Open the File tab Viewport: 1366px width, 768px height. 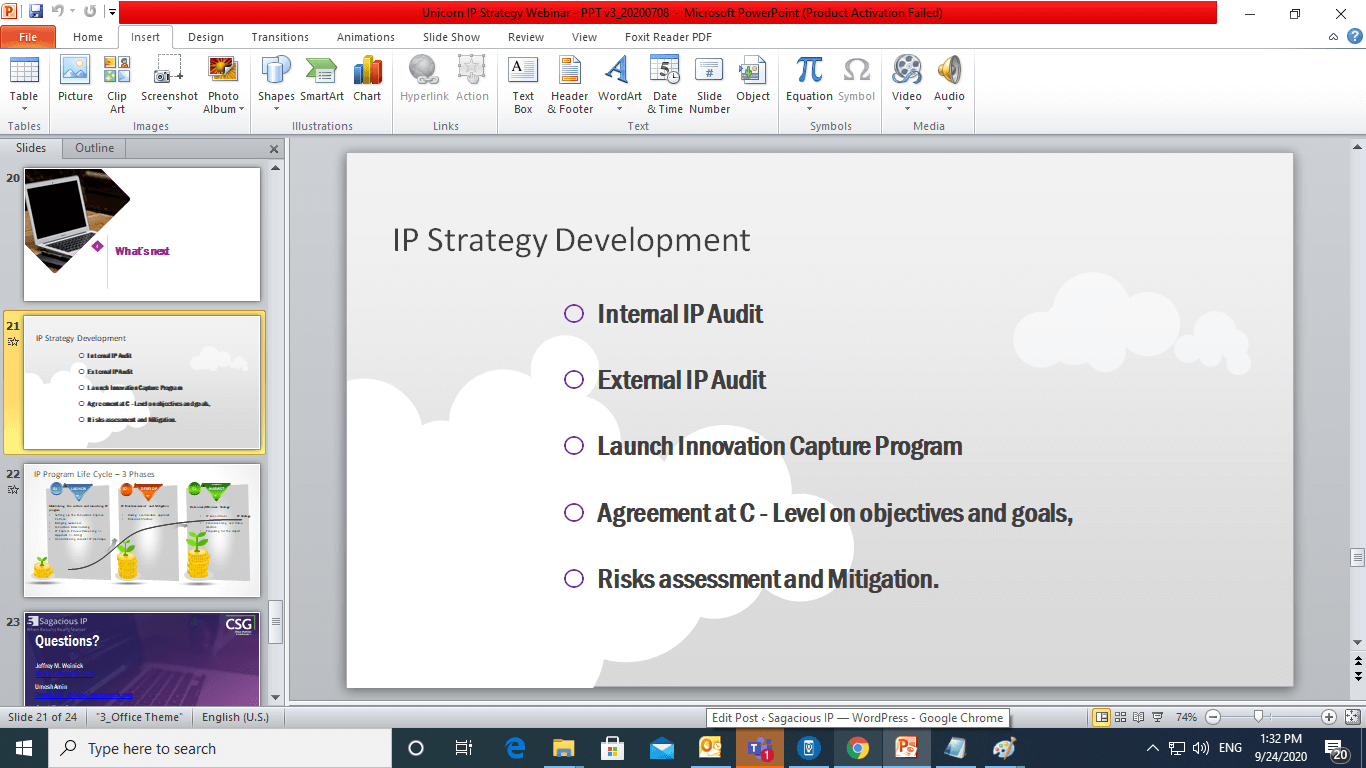tap(28, 37)
